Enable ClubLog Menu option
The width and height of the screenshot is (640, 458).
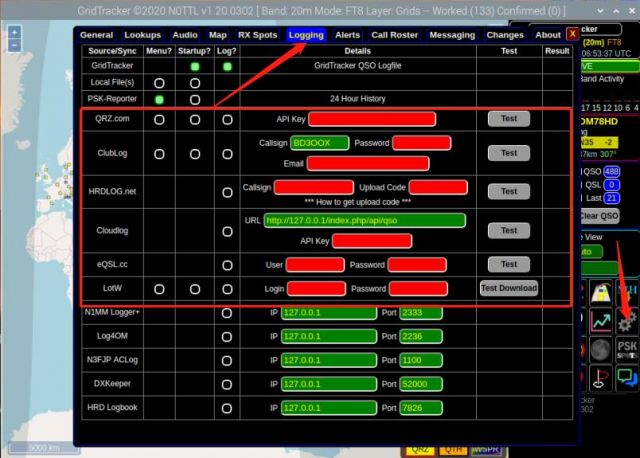pos(159,154)
